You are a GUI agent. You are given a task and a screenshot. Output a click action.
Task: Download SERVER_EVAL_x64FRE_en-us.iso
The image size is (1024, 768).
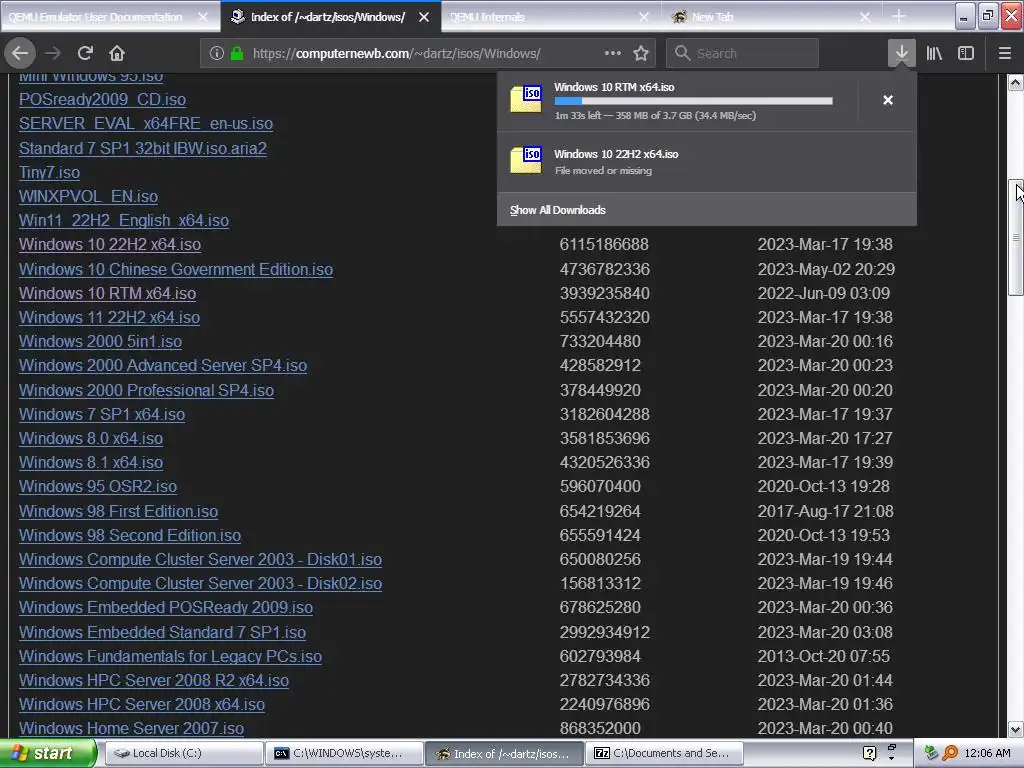click(x=146, y=123)
